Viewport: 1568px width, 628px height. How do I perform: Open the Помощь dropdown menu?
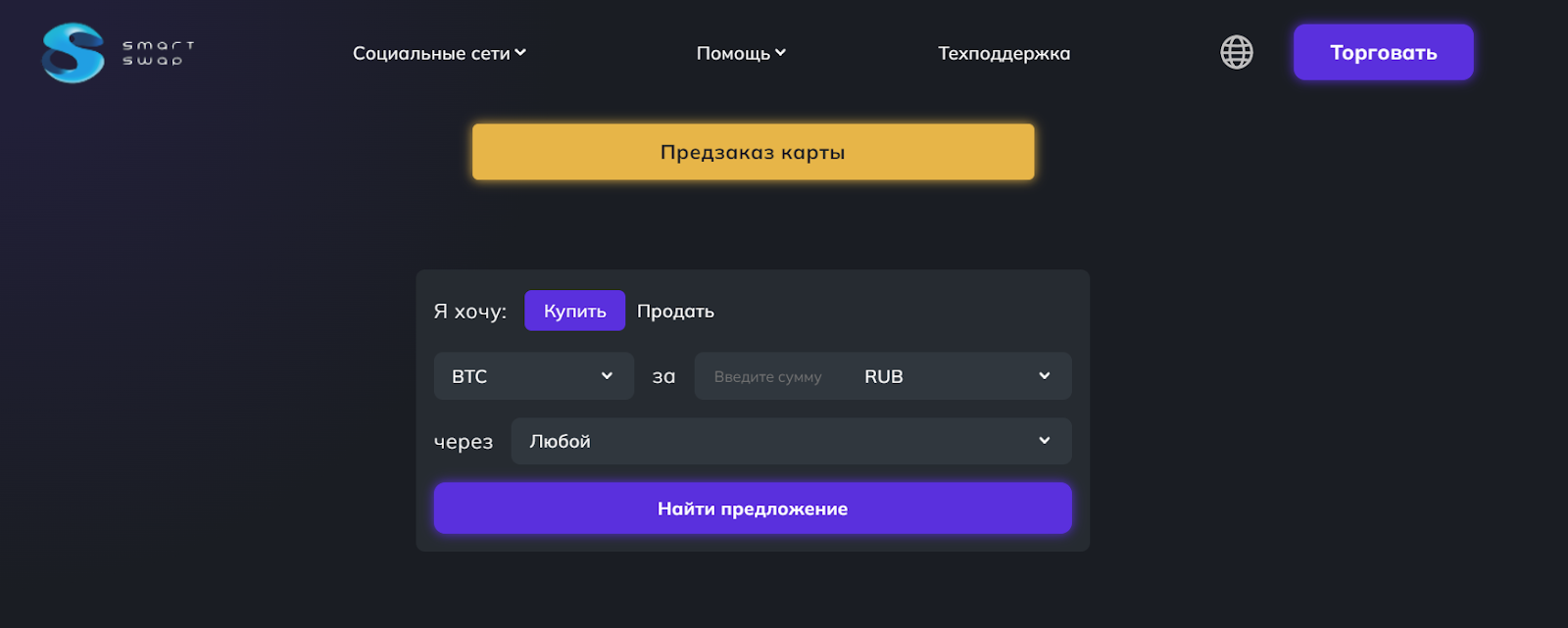741,53
